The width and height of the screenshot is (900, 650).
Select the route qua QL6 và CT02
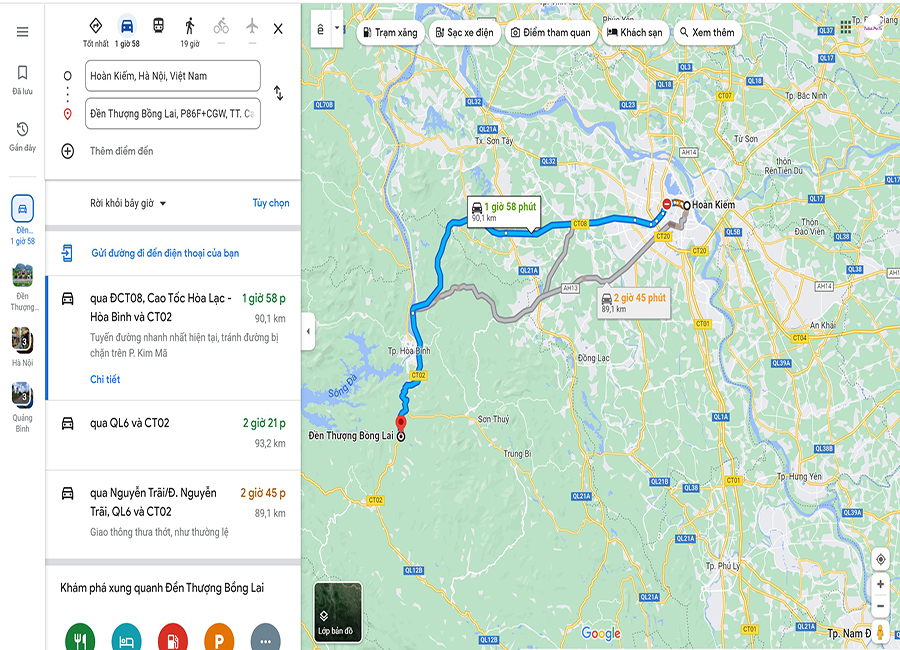pyautogui.click(x=173, y=435)
